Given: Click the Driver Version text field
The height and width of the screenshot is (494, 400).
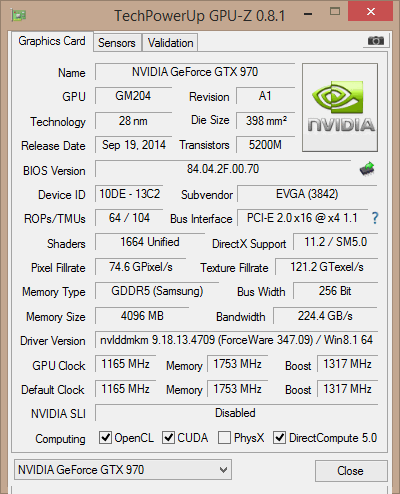Looking at the screenshot, I should (x=236, y=340).
